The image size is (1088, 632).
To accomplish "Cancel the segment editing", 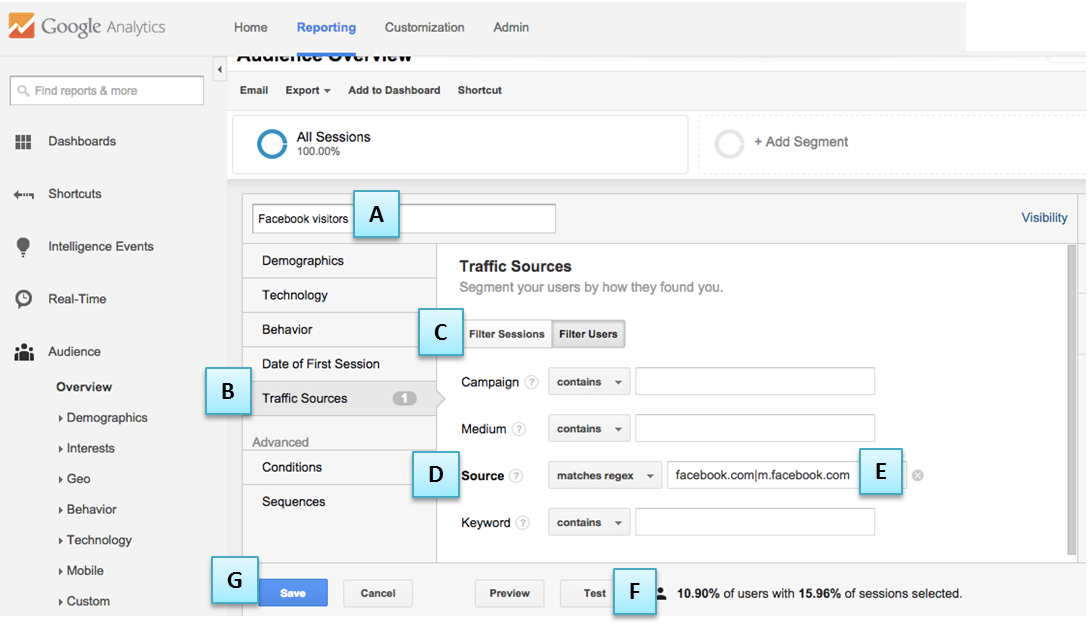I will [378, 593].
